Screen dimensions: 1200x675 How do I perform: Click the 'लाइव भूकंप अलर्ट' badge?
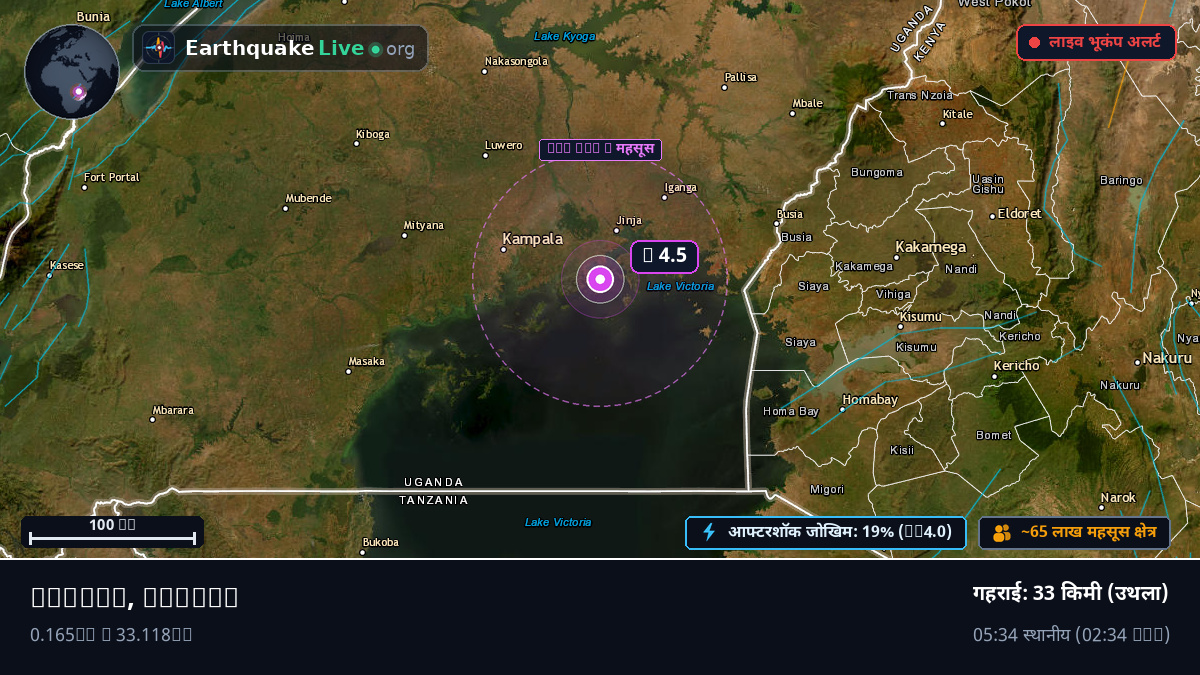point(1096,43)
